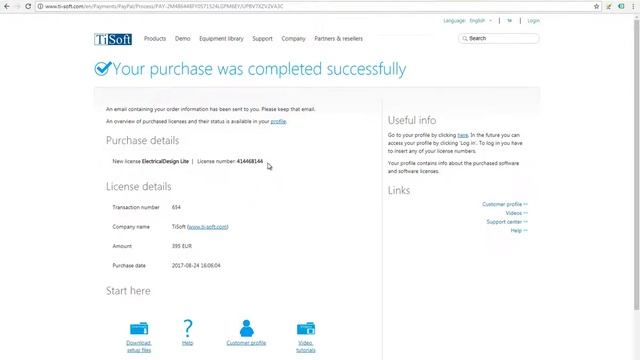Open the www.ti-soft.com company link
The image size is (640, 360).
(x=207, y=227)
